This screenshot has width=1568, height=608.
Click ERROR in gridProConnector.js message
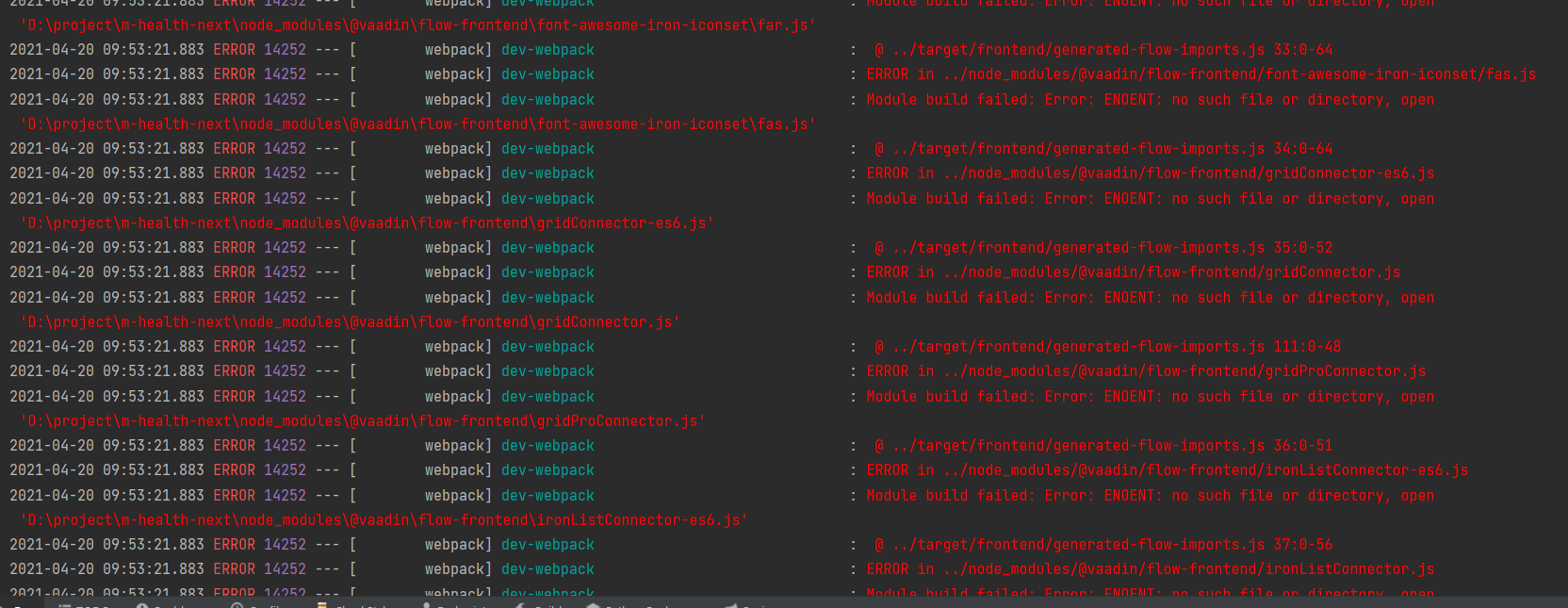(x=1145, y=371)
